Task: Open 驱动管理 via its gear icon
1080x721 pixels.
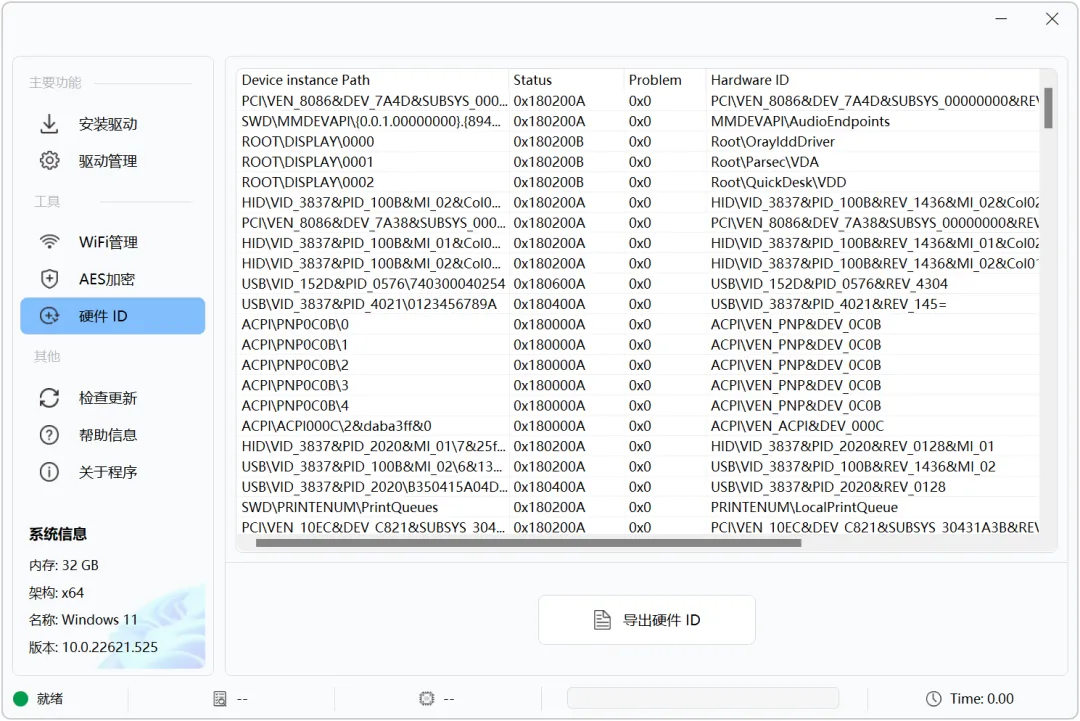Action: (x=49, y=161)
